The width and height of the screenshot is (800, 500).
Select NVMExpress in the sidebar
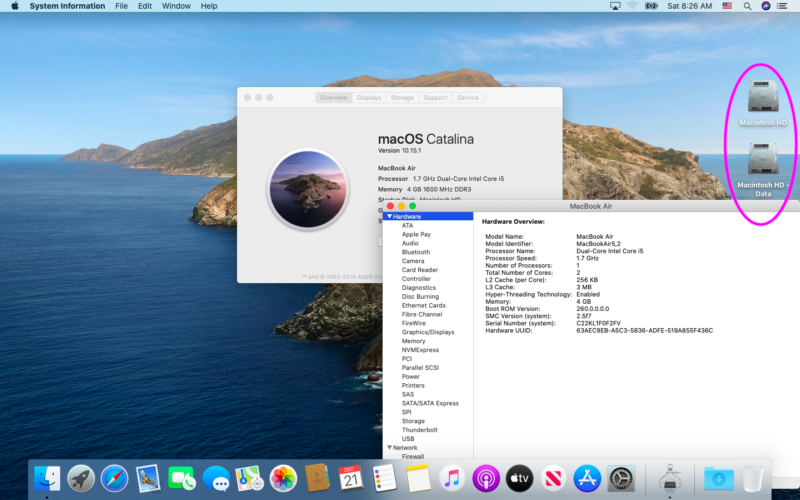(420, 350)
